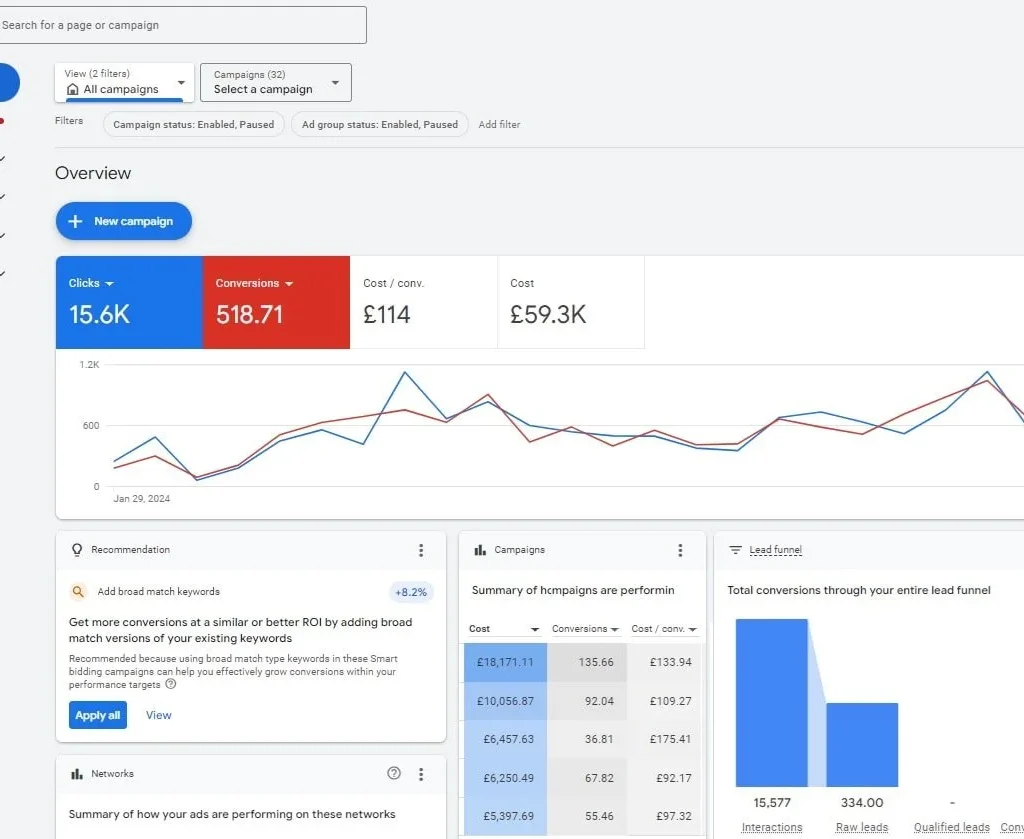This screenshot has height=839, width=1024.
Task: Click the Add filter link
Action: (x=499, y=124)
